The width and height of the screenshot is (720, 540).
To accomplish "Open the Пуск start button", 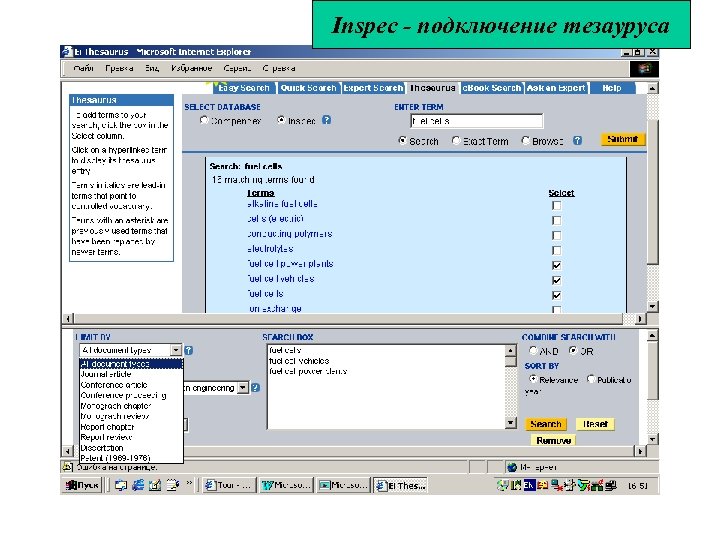I will coord(82,485).
